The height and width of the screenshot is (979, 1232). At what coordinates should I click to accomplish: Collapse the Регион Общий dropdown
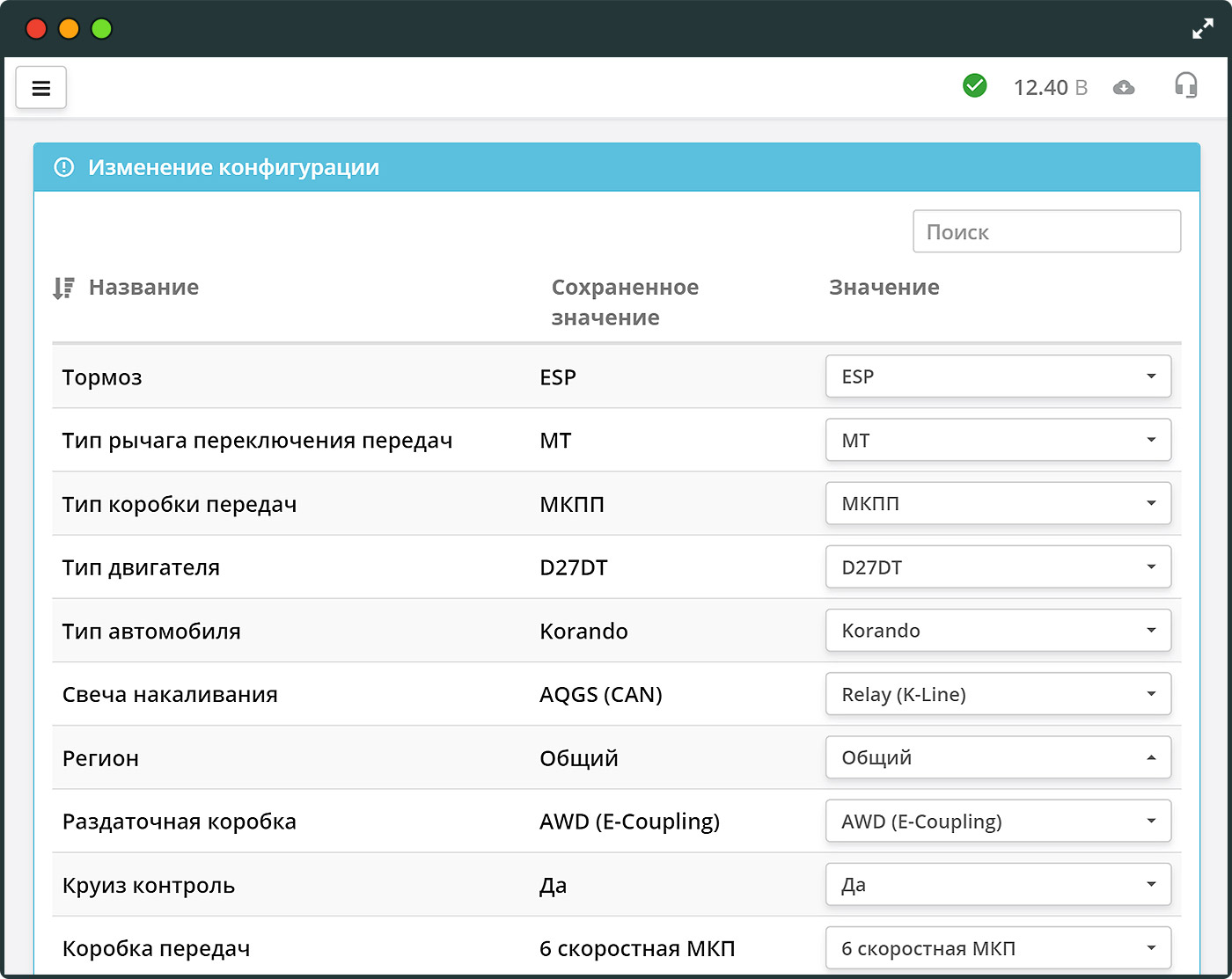(998, 757)
